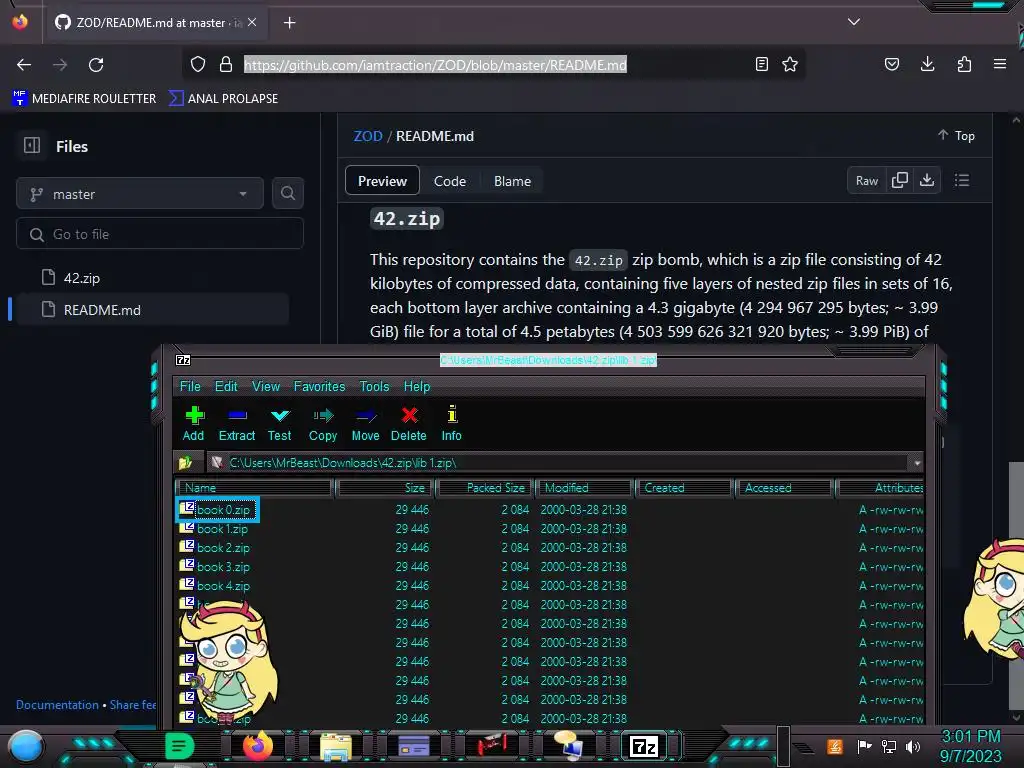
Task: Open the Windows Start orb
Action: [x=25, y=747]
